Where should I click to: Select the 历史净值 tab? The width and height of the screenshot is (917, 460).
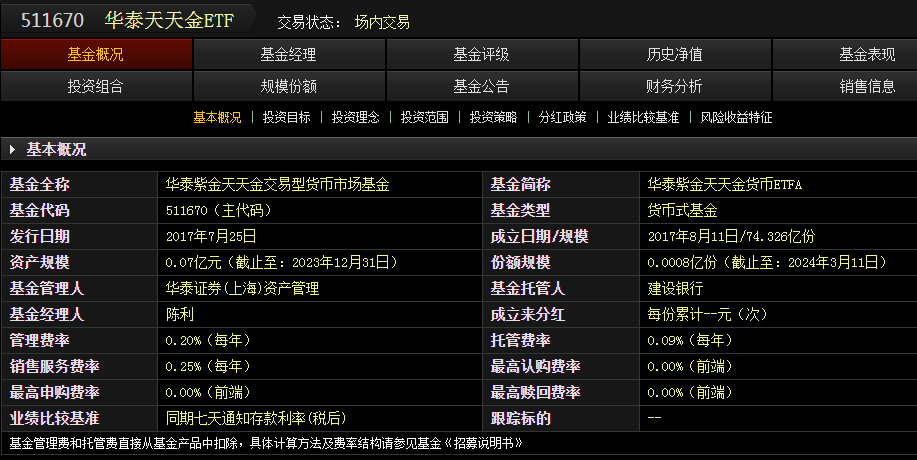674,55
